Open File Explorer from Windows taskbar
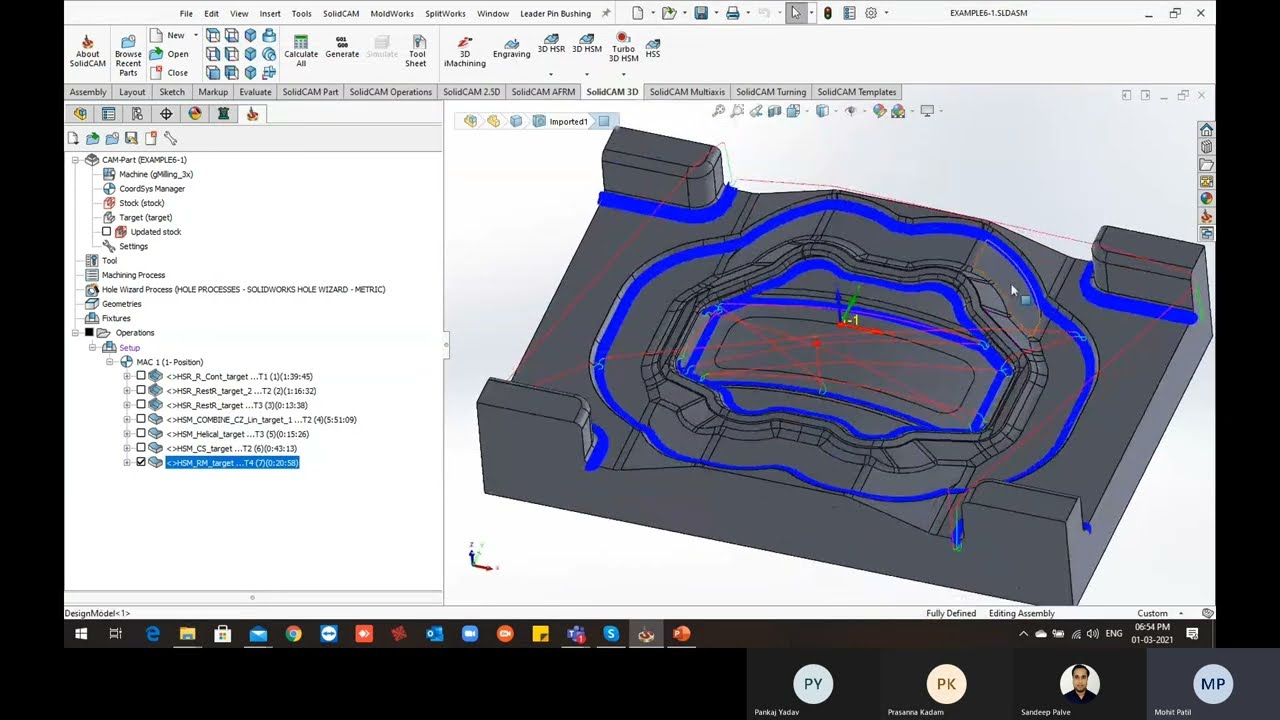The width and height of the screenshot is (1280, 720). [x=187, y=634]
